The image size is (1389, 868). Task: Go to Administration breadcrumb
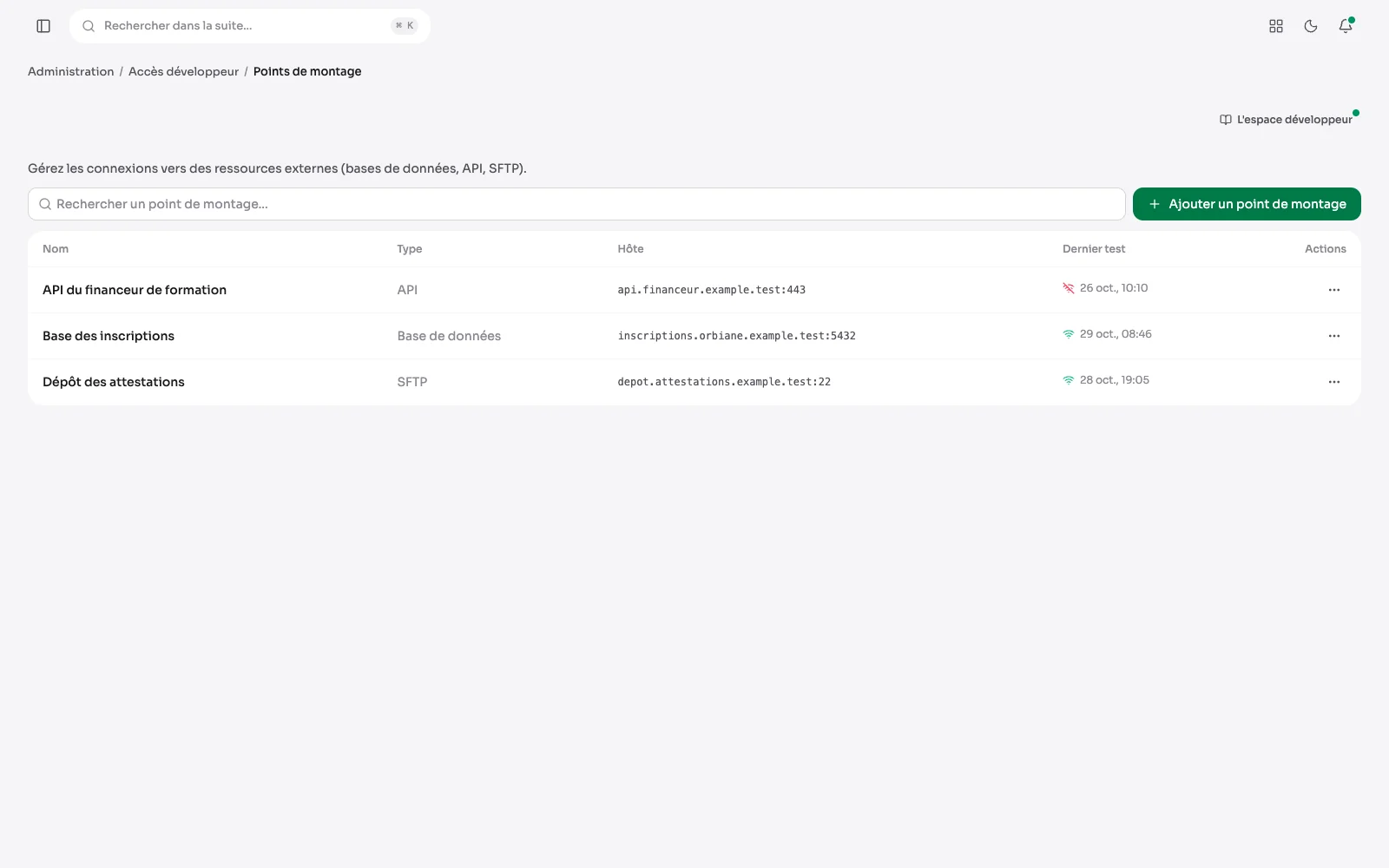71,71
